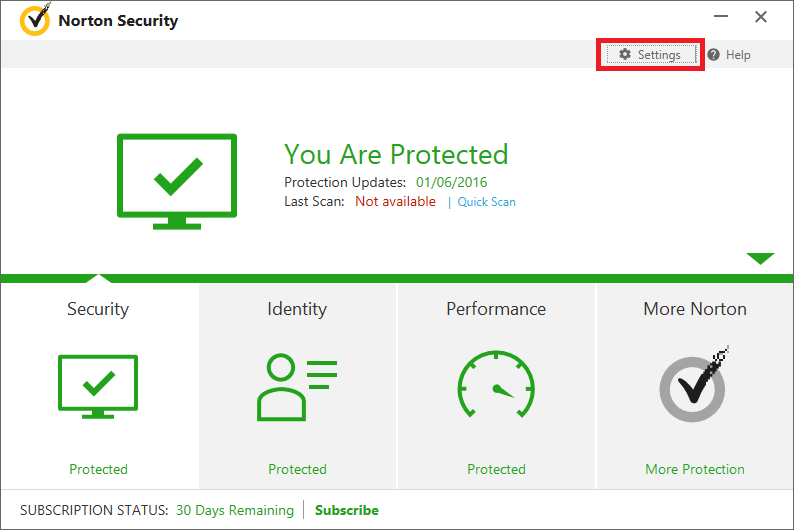
Task: Click the Protection Updates date 01/06/2016
Action: [452, 182]
